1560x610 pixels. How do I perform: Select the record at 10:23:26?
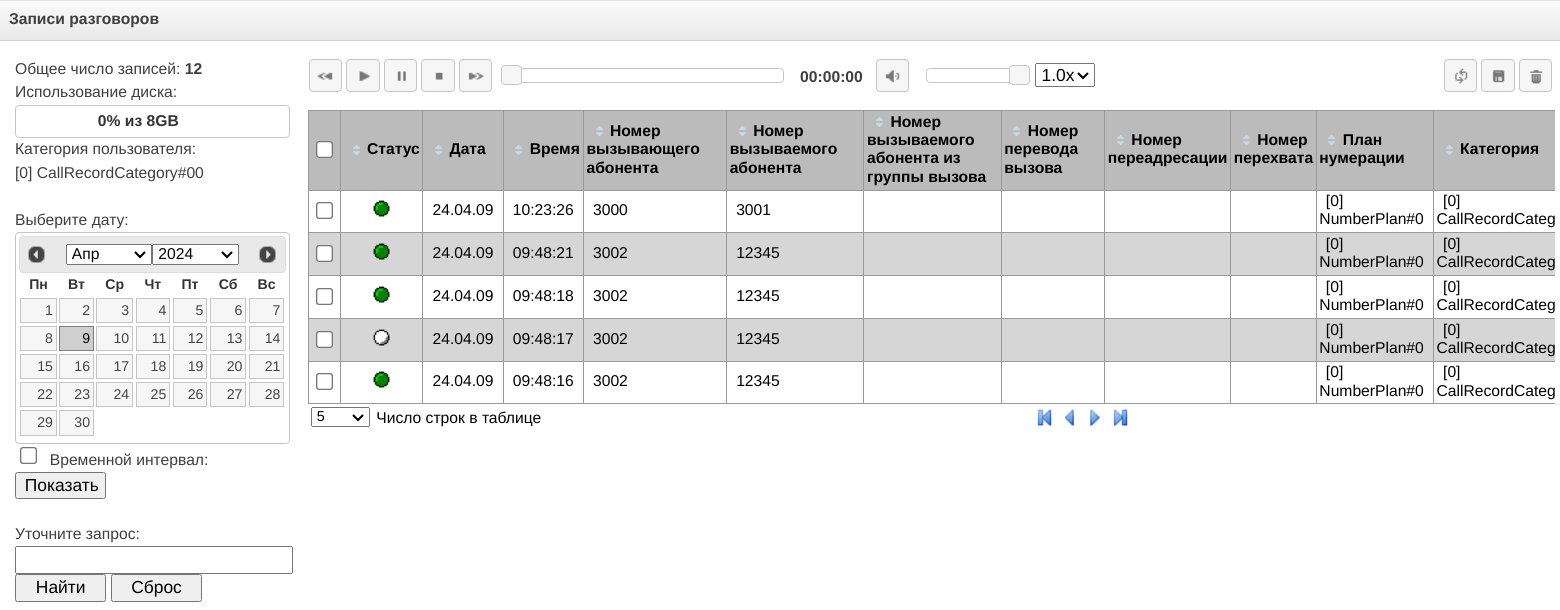[324, 210]
